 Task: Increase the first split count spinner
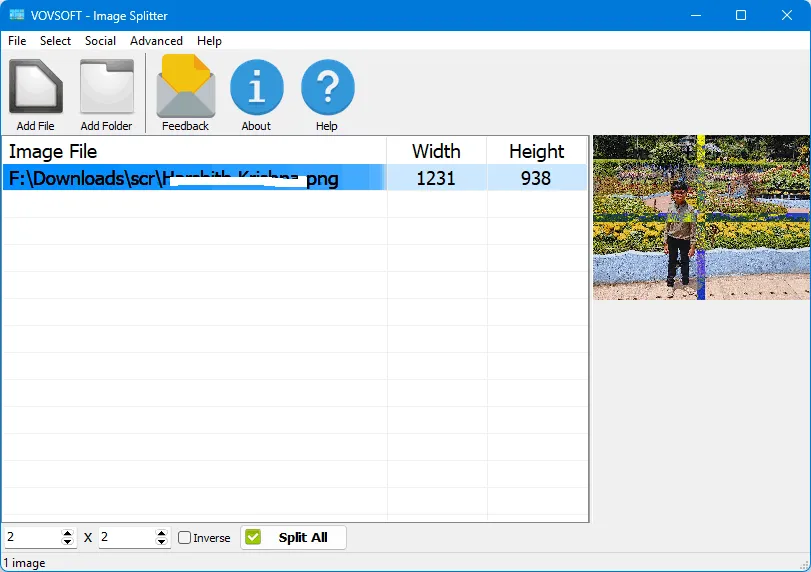pyautogui.click(x=68, y=533)
